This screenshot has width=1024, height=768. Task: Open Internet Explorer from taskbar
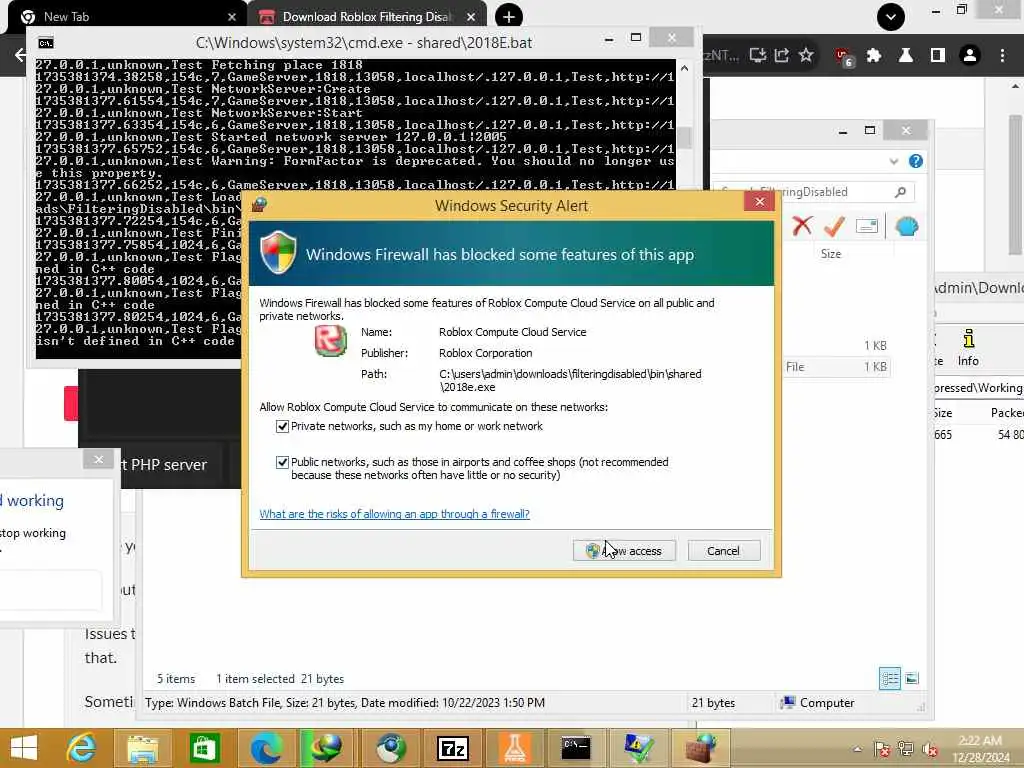[82, 748]
